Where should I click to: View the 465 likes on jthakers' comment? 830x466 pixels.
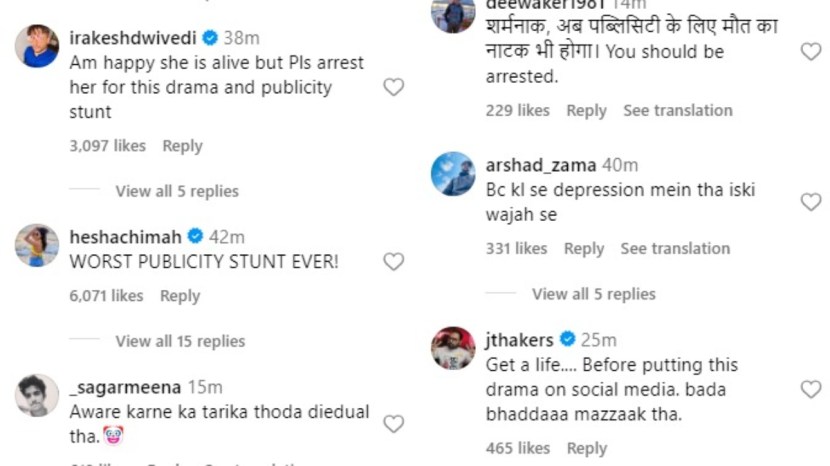coord(518,448)
